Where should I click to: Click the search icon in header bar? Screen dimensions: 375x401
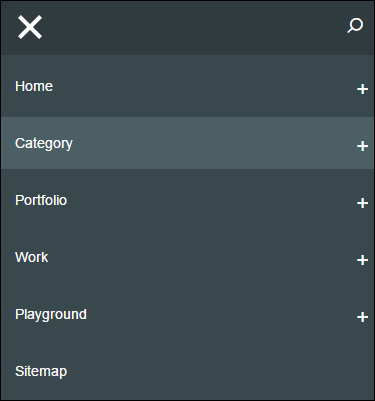(355, 26)
